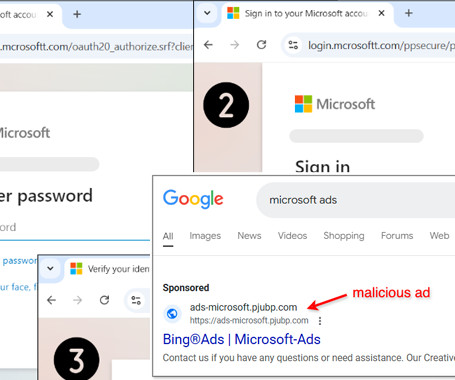Expand tab search chevron in Sign in window
455x380 pixels.
[207, 13]
